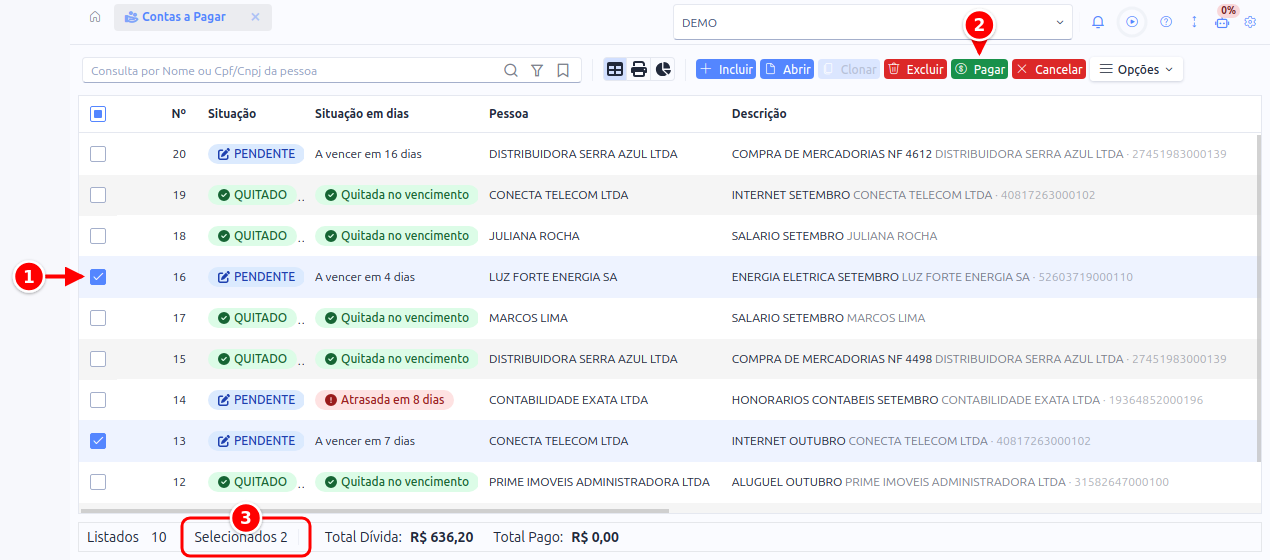Toggle the select-all header checkbox

[98, 114]
